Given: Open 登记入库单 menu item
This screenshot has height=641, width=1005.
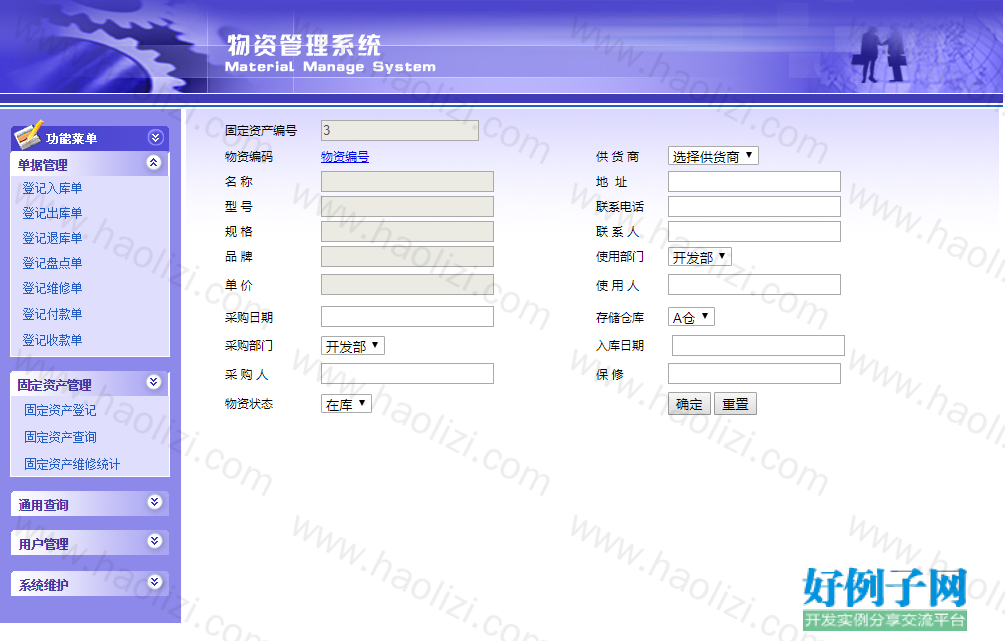Looking at the screenshot, I should (53, 188).
